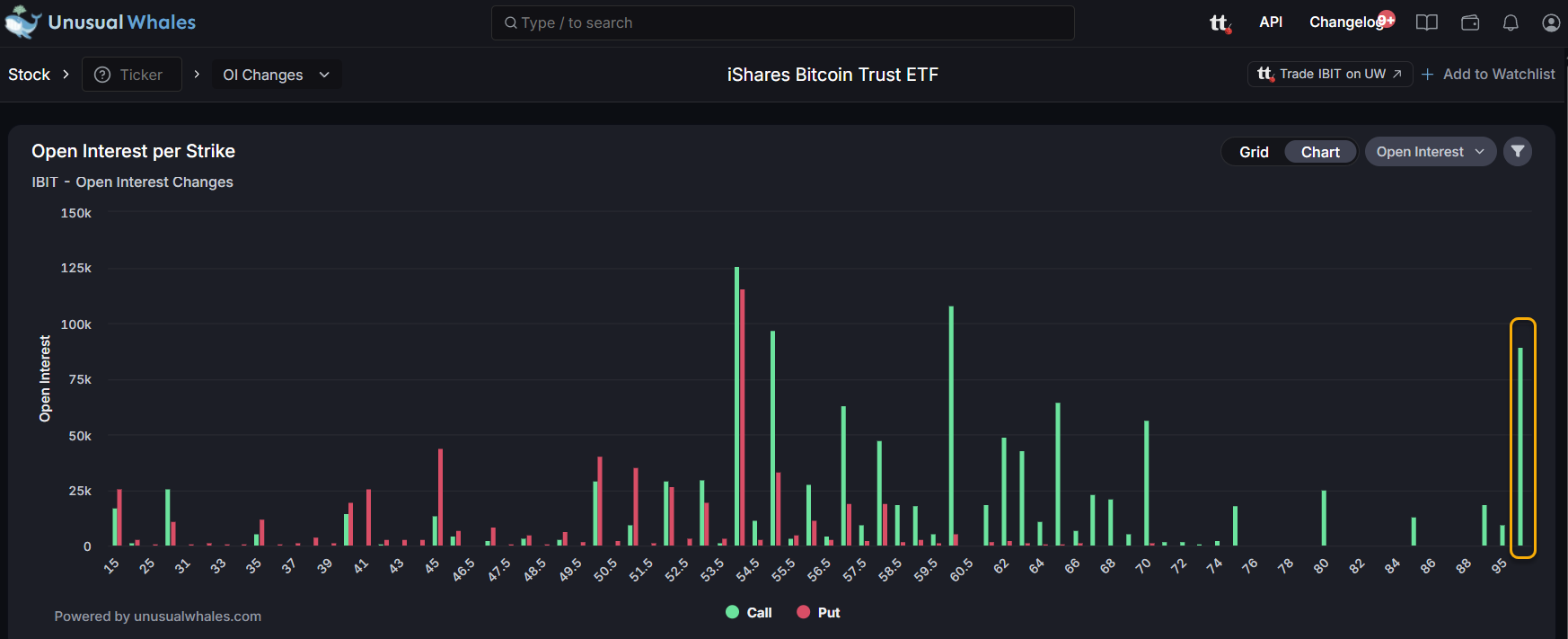Open unusualwhales.com powered-by link
1568x639 pixels.
[198, 617]
